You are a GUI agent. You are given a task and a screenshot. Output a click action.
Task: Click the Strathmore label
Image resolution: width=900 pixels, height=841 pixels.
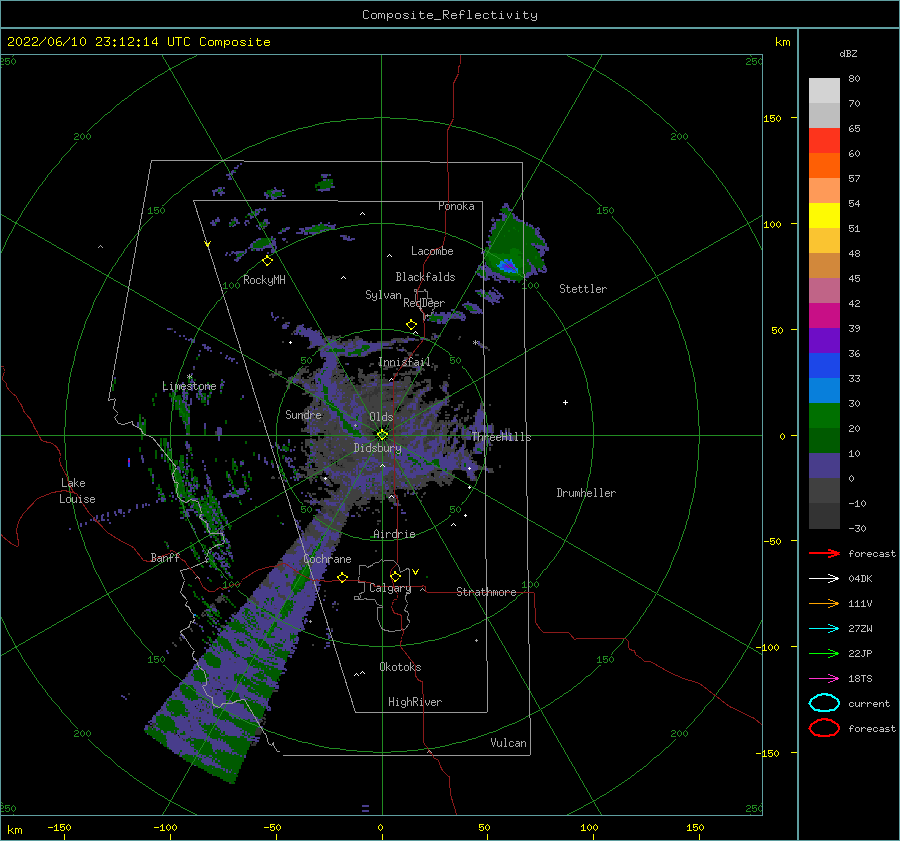tap(486, 592)
